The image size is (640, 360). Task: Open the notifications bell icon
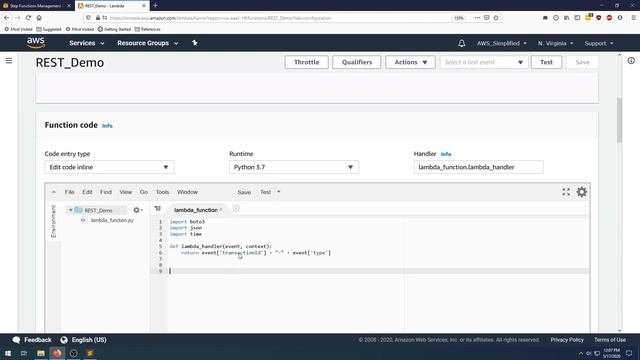462,43
